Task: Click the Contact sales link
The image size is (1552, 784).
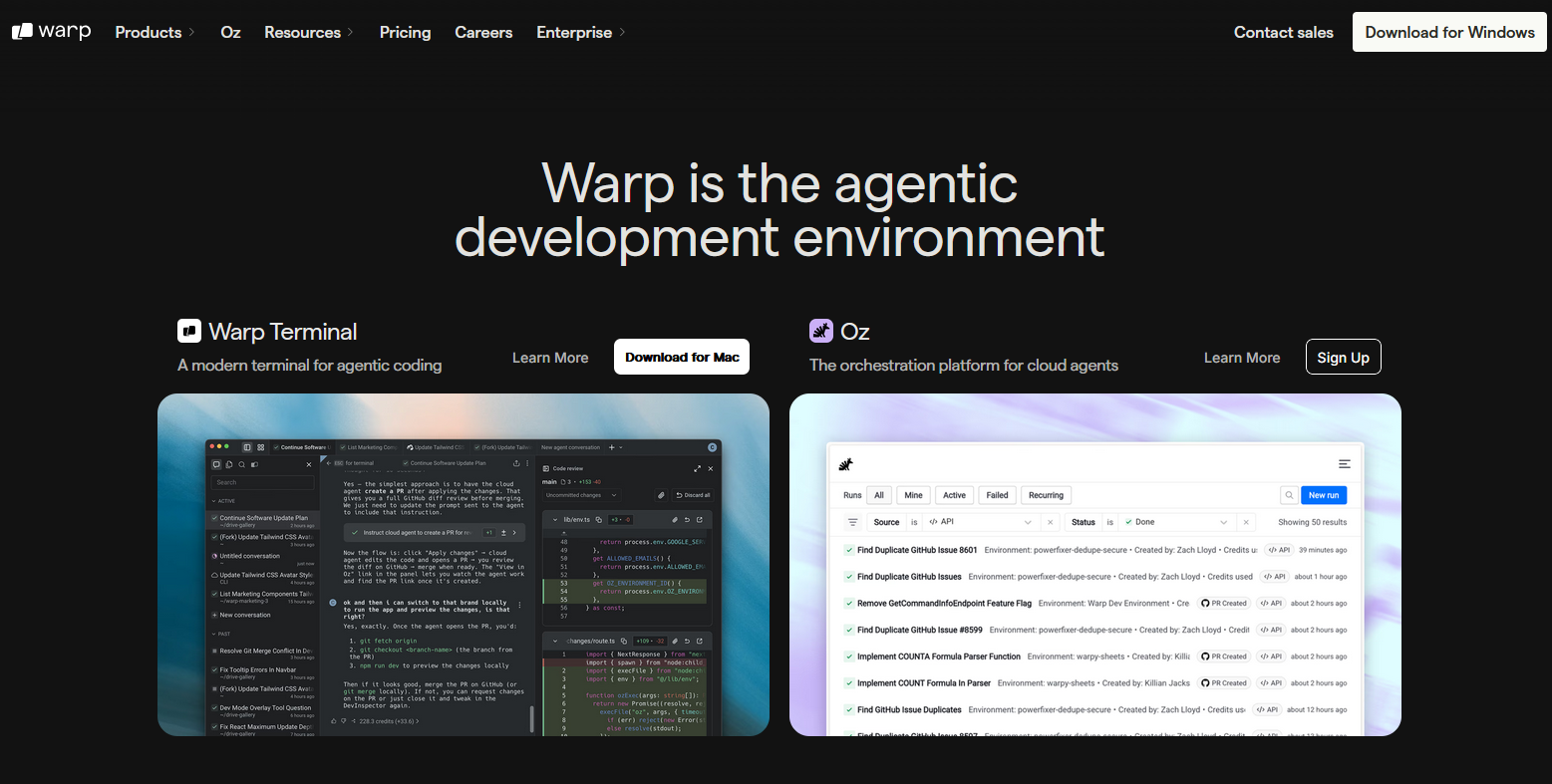Action: [x=1283, y=32]
